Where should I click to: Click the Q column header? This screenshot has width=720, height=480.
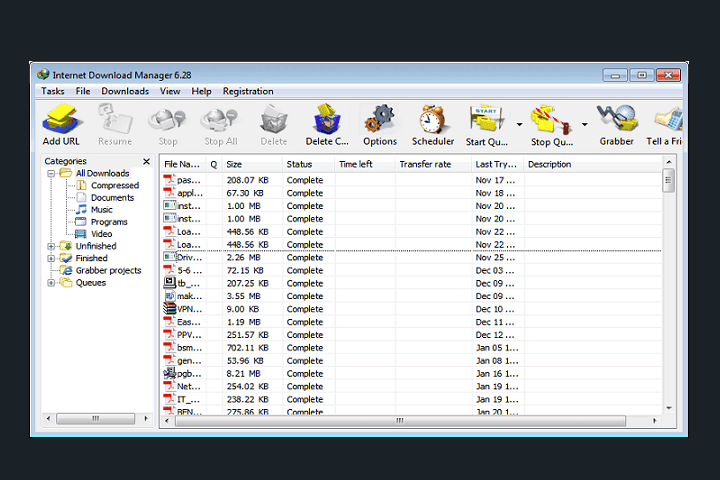pyautogui.click(x=214, y=164)
